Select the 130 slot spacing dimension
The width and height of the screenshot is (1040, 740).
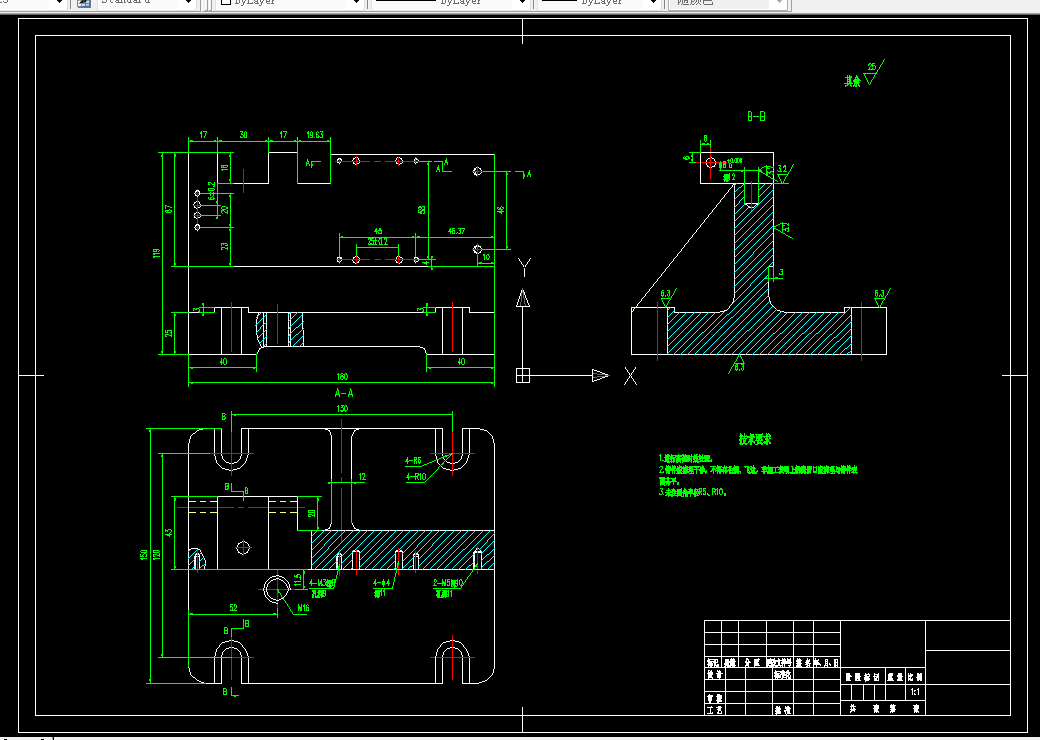click(342, 408)
